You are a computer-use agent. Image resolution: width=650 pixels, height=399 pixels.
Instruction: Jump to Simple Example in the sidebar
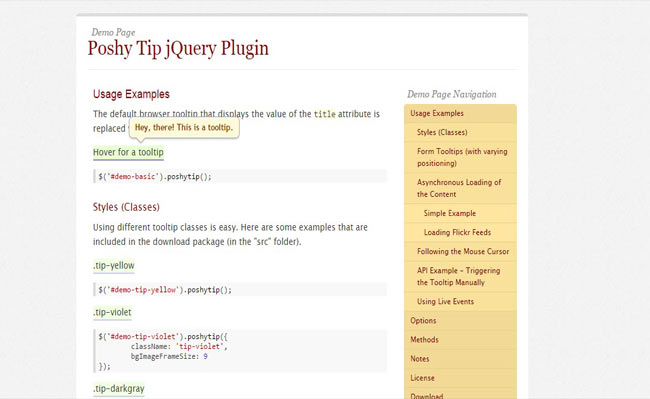[460, 213]
